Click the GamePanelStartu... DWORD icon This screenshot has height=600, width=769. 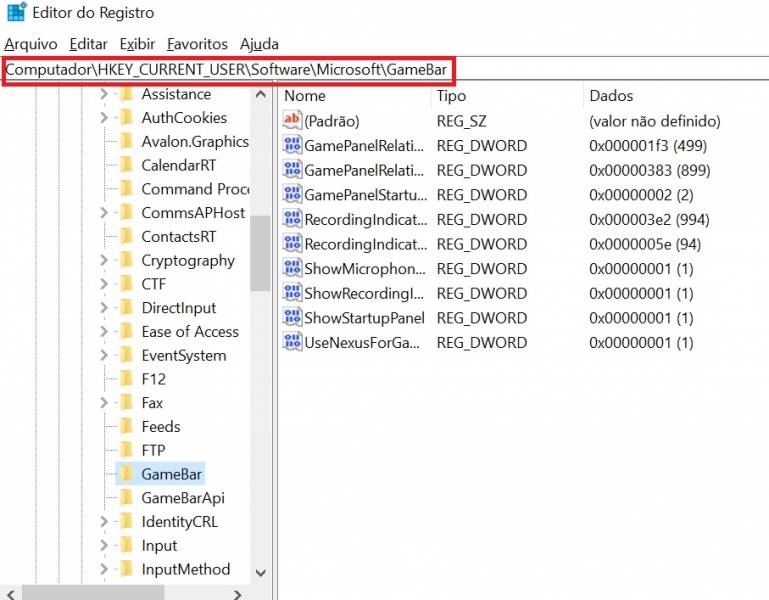coord(292,194)
